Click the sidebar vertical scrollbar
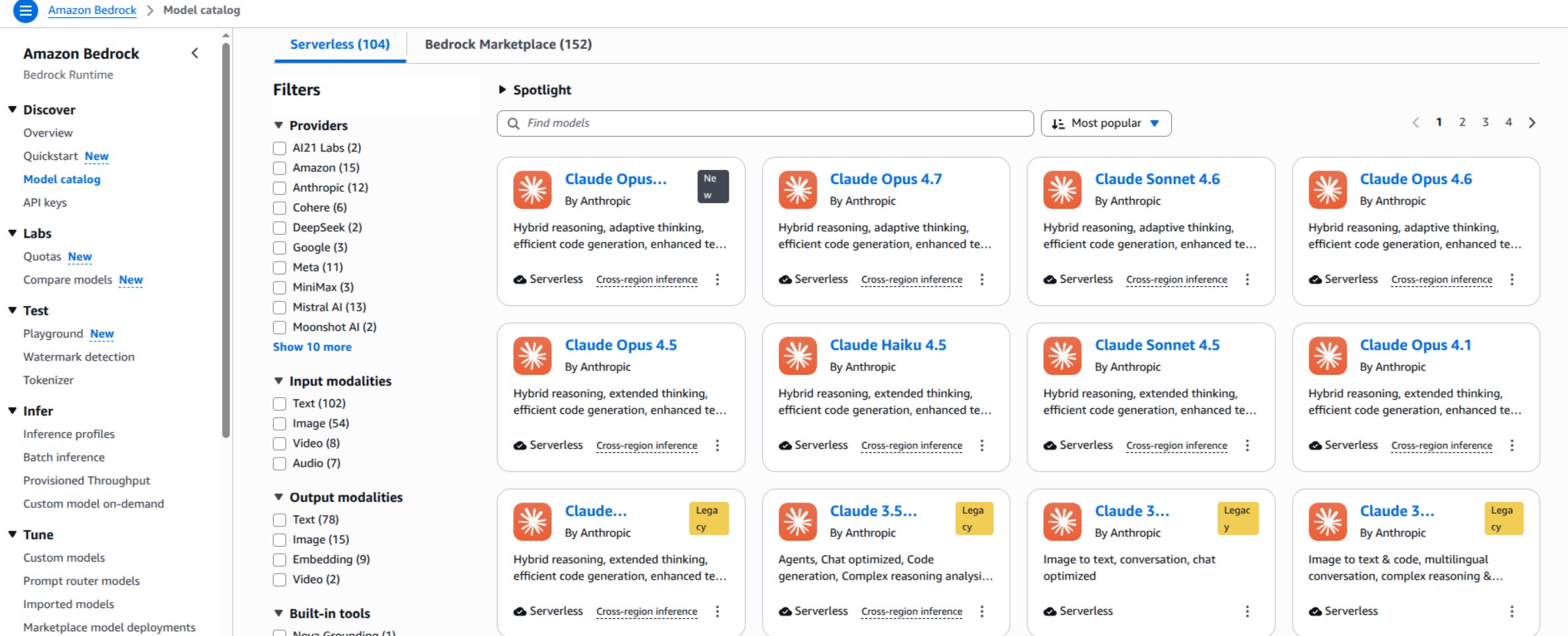Image resolution: width=1568 pixels, height=636 pixels. 226,239
